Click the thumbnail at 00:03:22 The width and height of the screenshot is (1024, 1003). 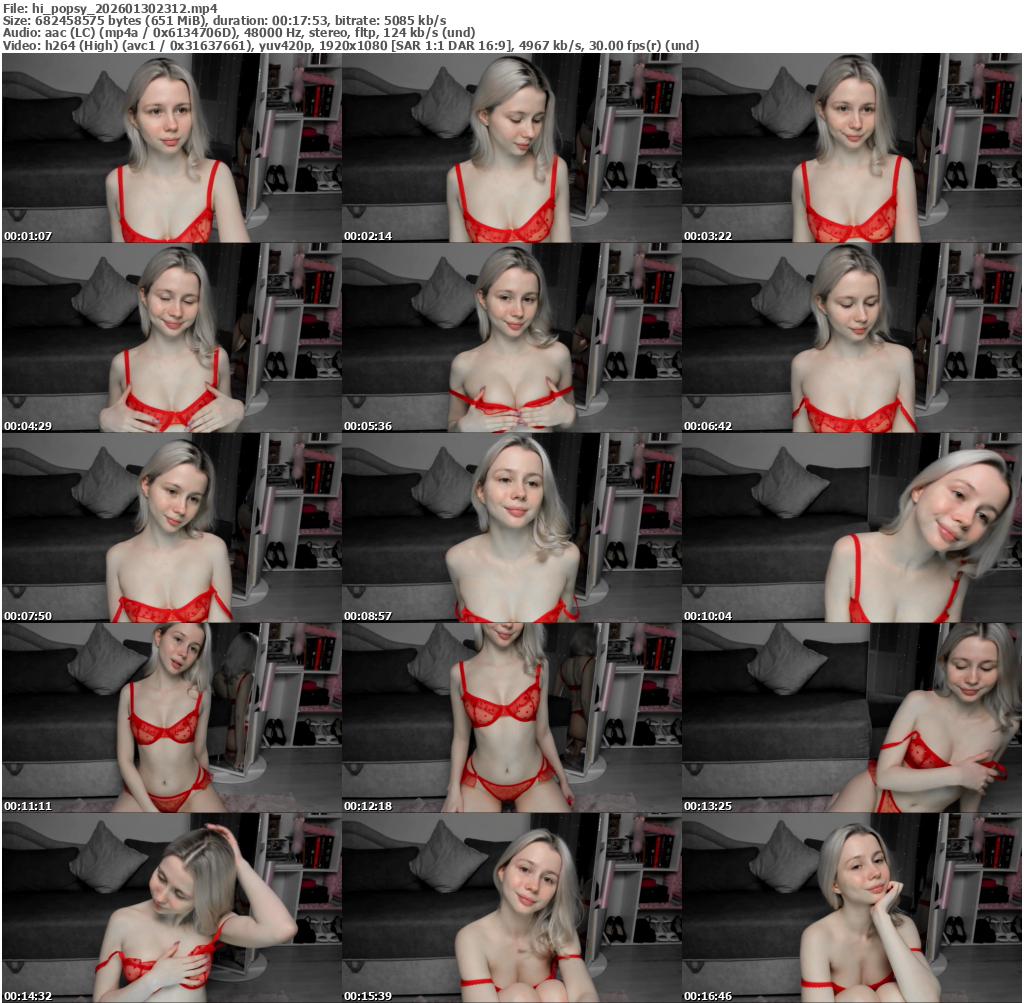[x=852, y=148]
